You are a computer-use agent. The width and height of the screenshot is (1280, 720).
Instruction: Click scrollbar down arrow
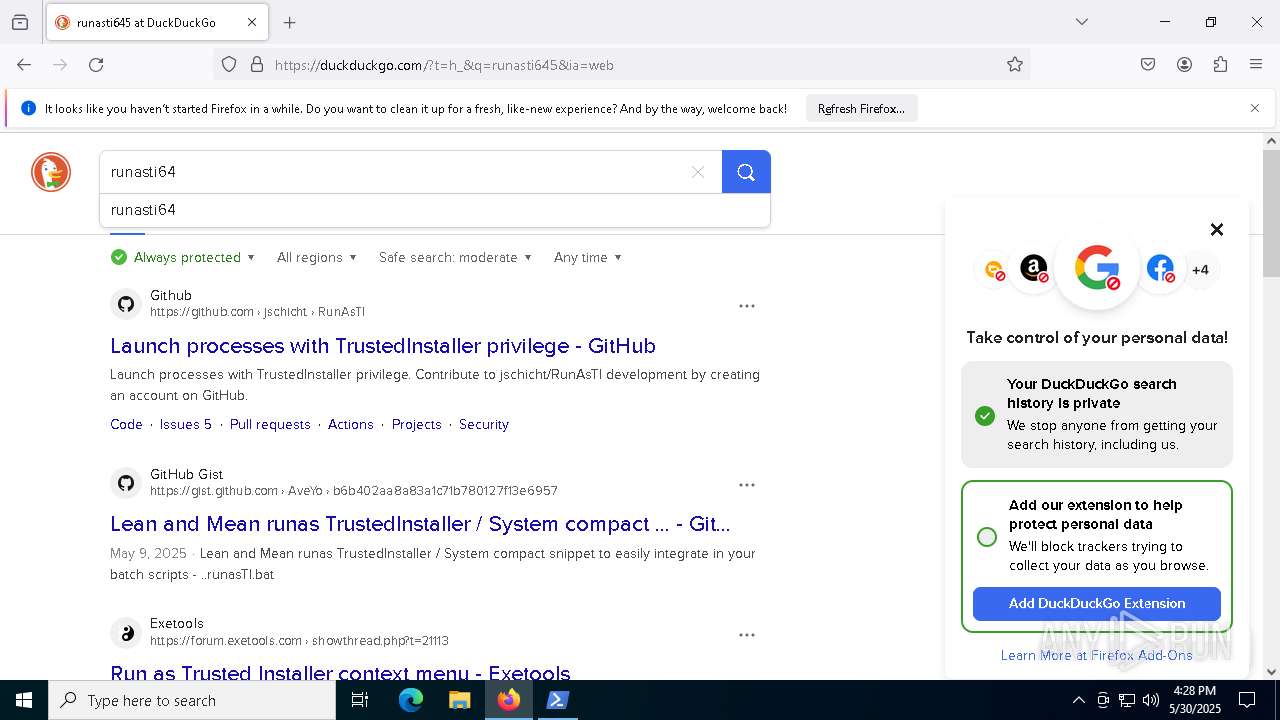[1271, 672]
